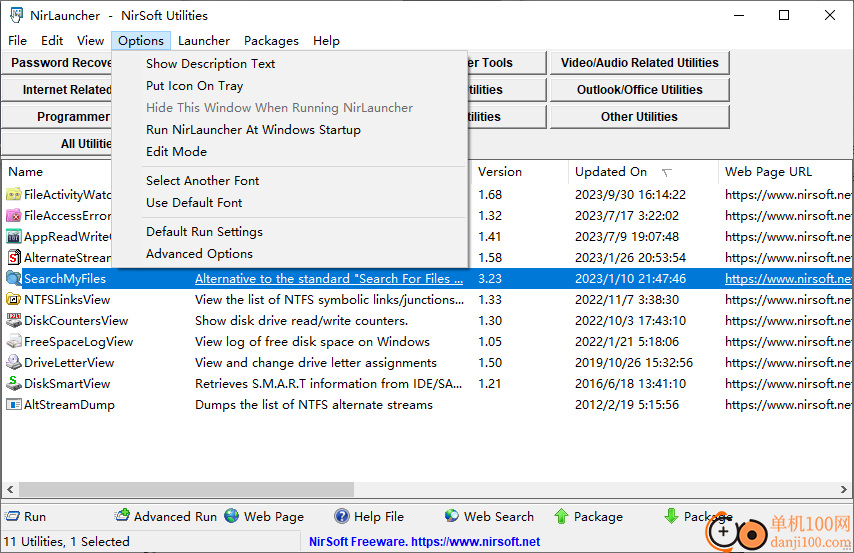
Task: Select the Programmer category button
Action: tap(57, 117)
